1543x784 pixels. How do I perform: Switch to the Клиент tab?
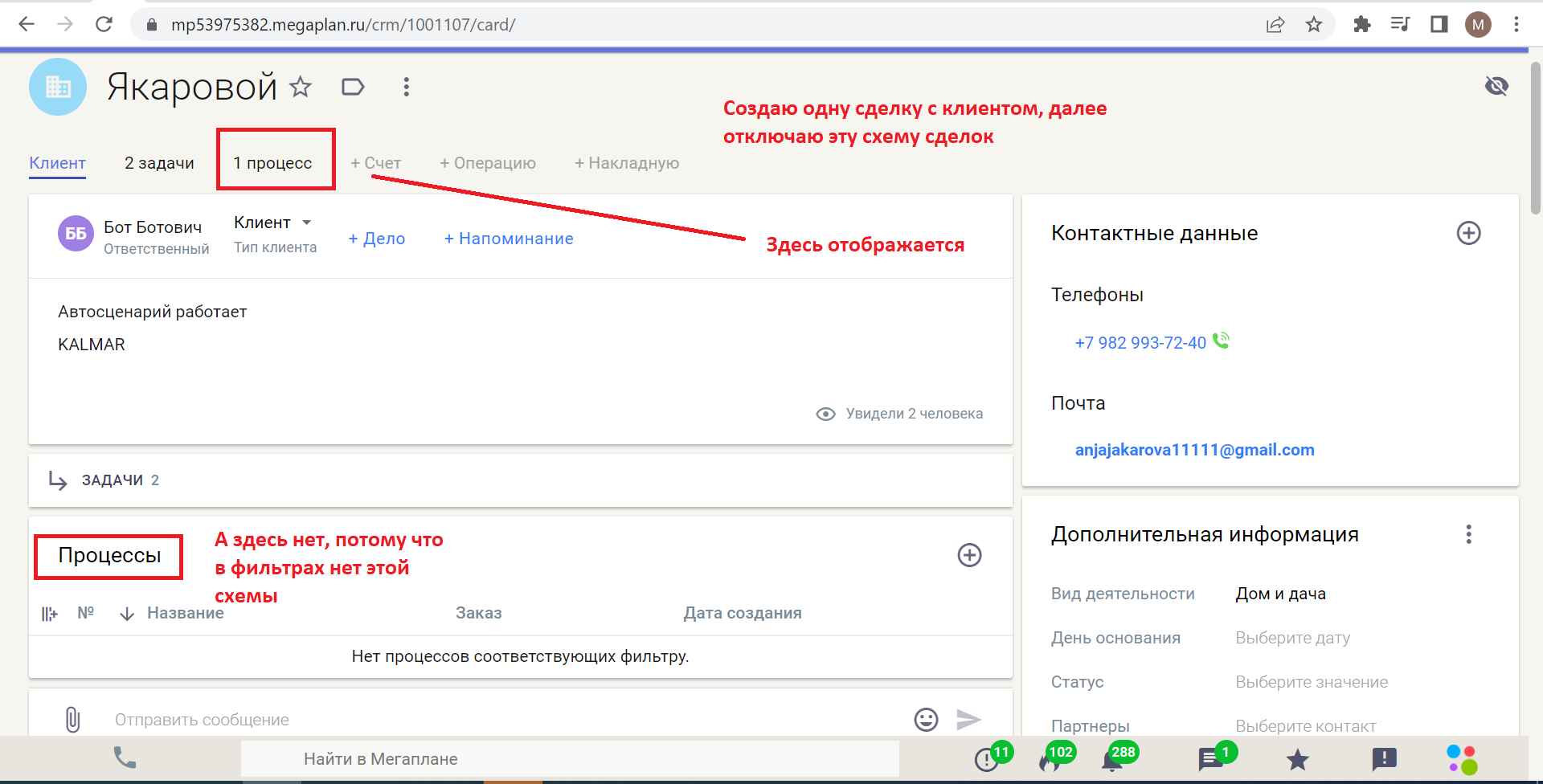57,163
